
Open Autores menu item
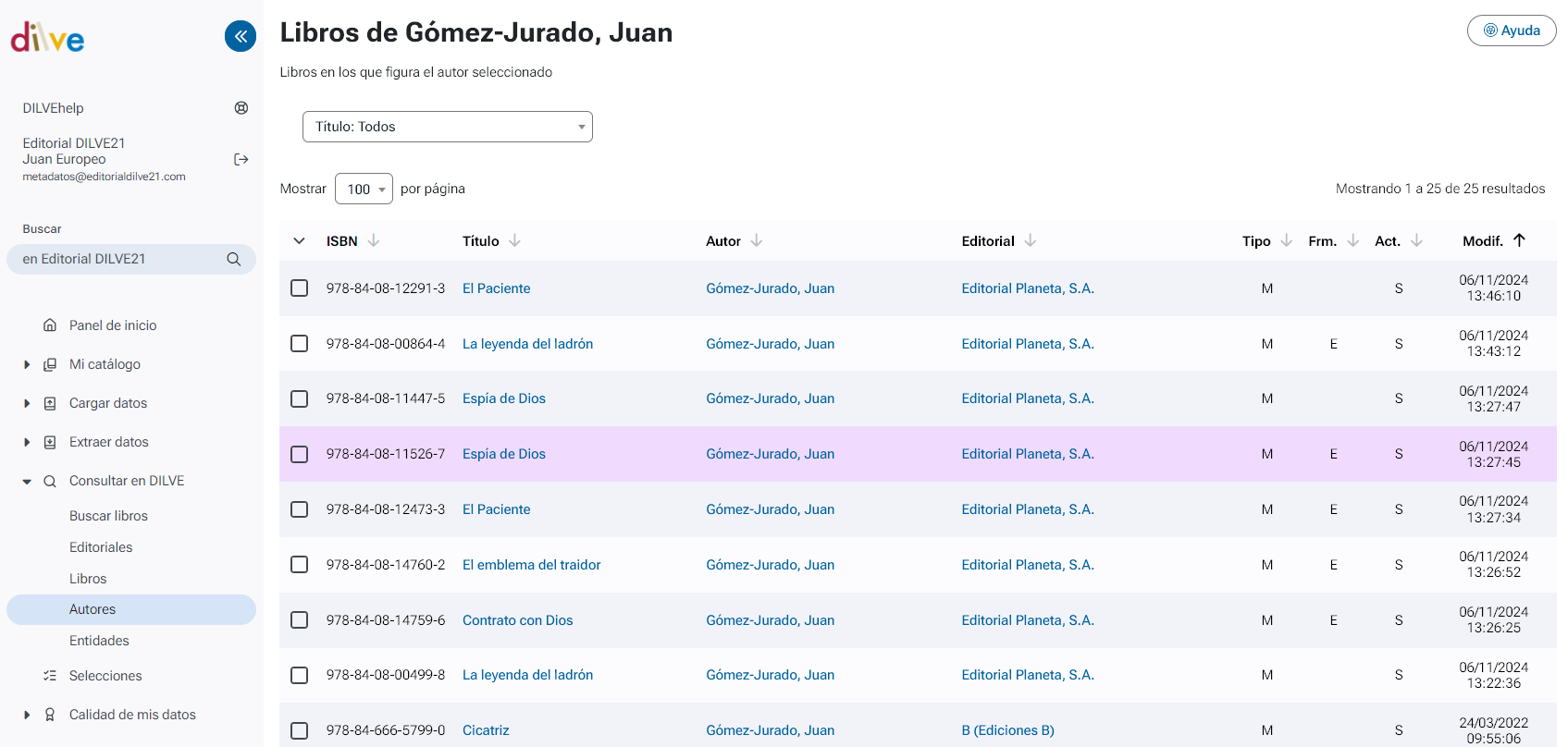(131, 609)
